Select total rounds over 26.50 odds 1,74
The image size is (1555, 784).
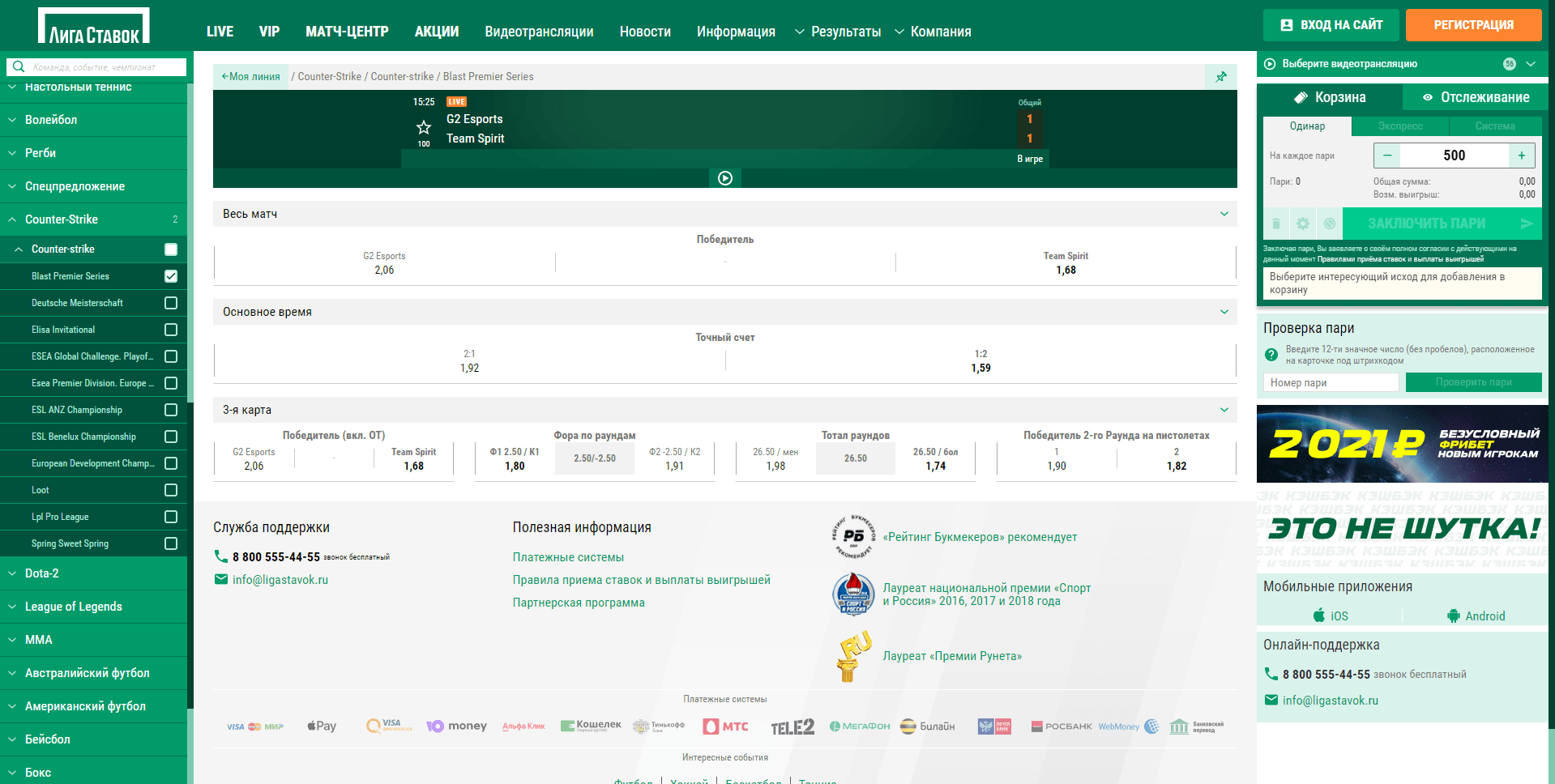pos(935,459)
